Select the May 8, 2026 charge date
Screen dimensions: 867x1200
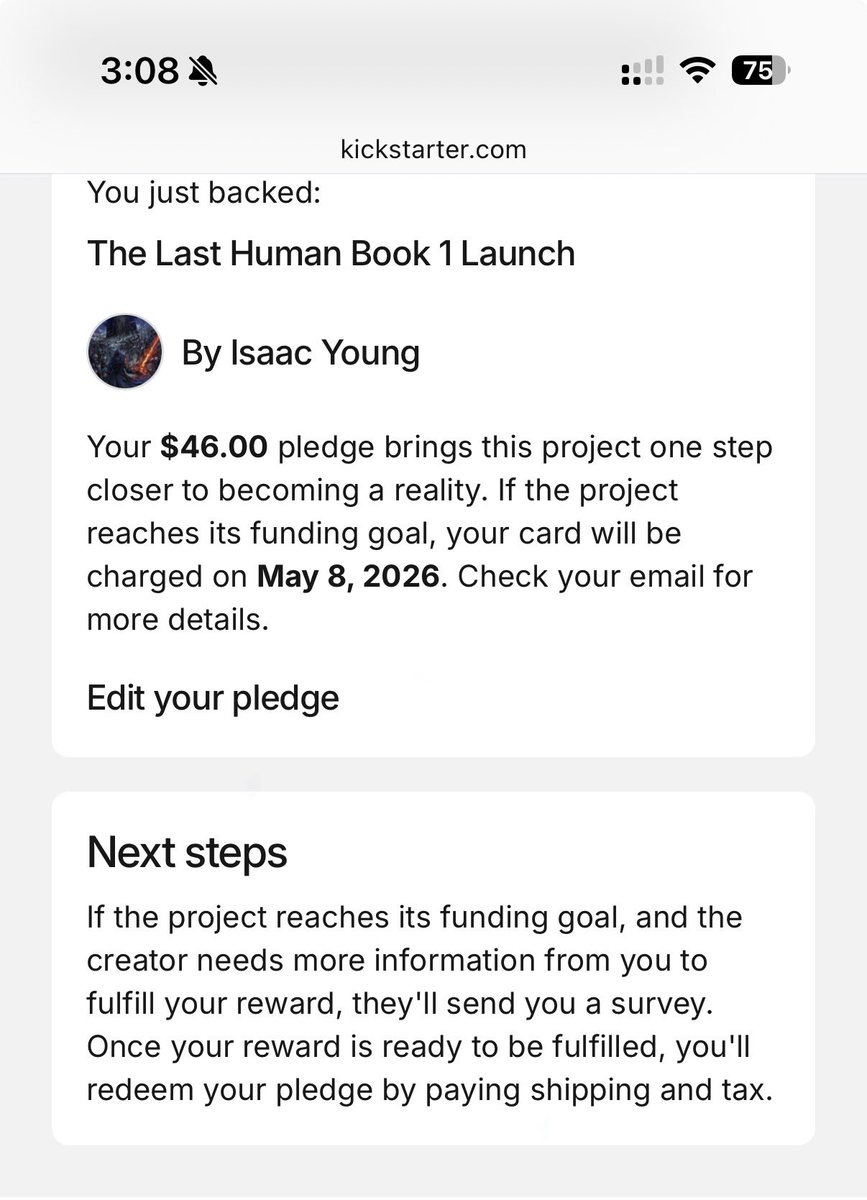pos(348,577)
